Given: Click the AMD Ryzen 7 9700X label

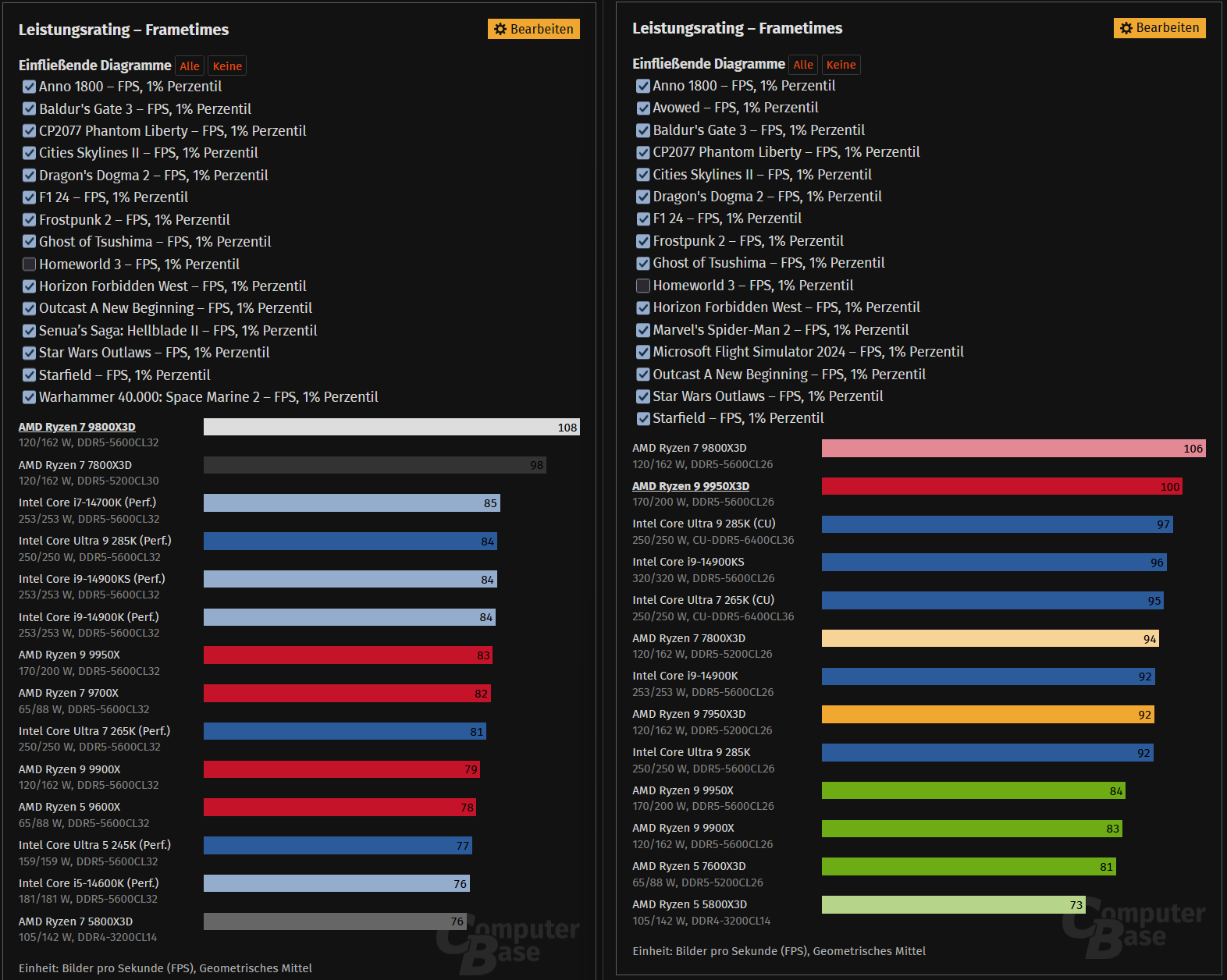Looking at the screenshot, I should (69, 693).
